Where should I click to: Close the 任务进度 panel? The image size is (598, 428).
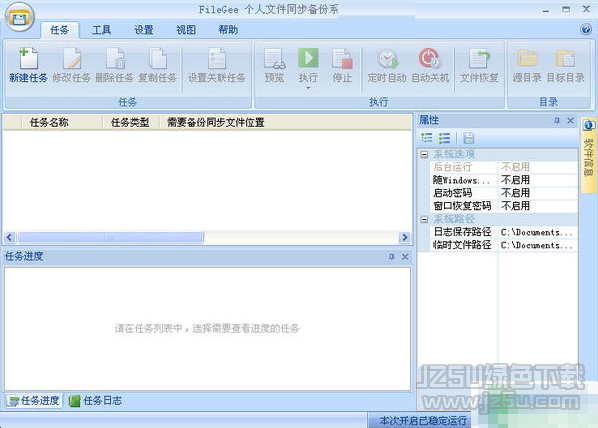405,256
